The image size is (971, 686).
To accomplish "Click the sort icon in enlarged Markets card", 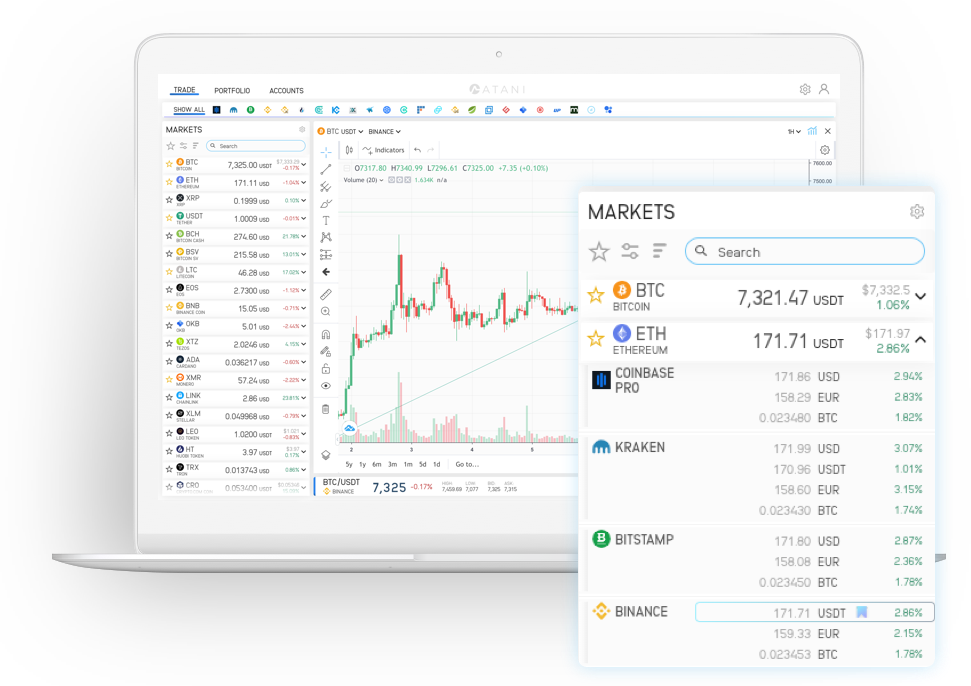I will tap(660, 251).
